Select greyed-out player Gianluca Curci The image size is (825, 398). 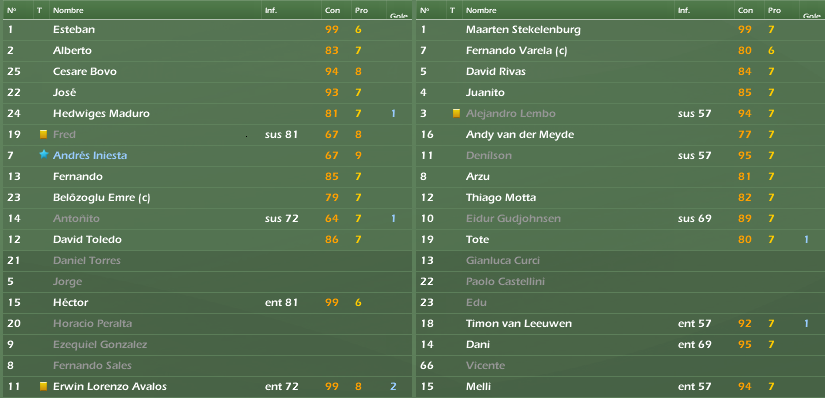[x=503, y=261]
